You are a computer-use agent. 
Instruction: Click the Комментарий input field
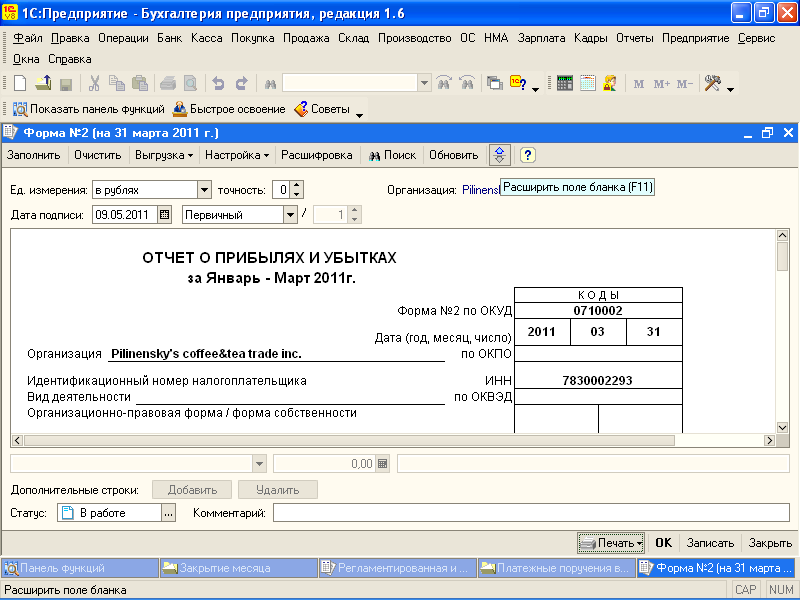pos(531,513)
